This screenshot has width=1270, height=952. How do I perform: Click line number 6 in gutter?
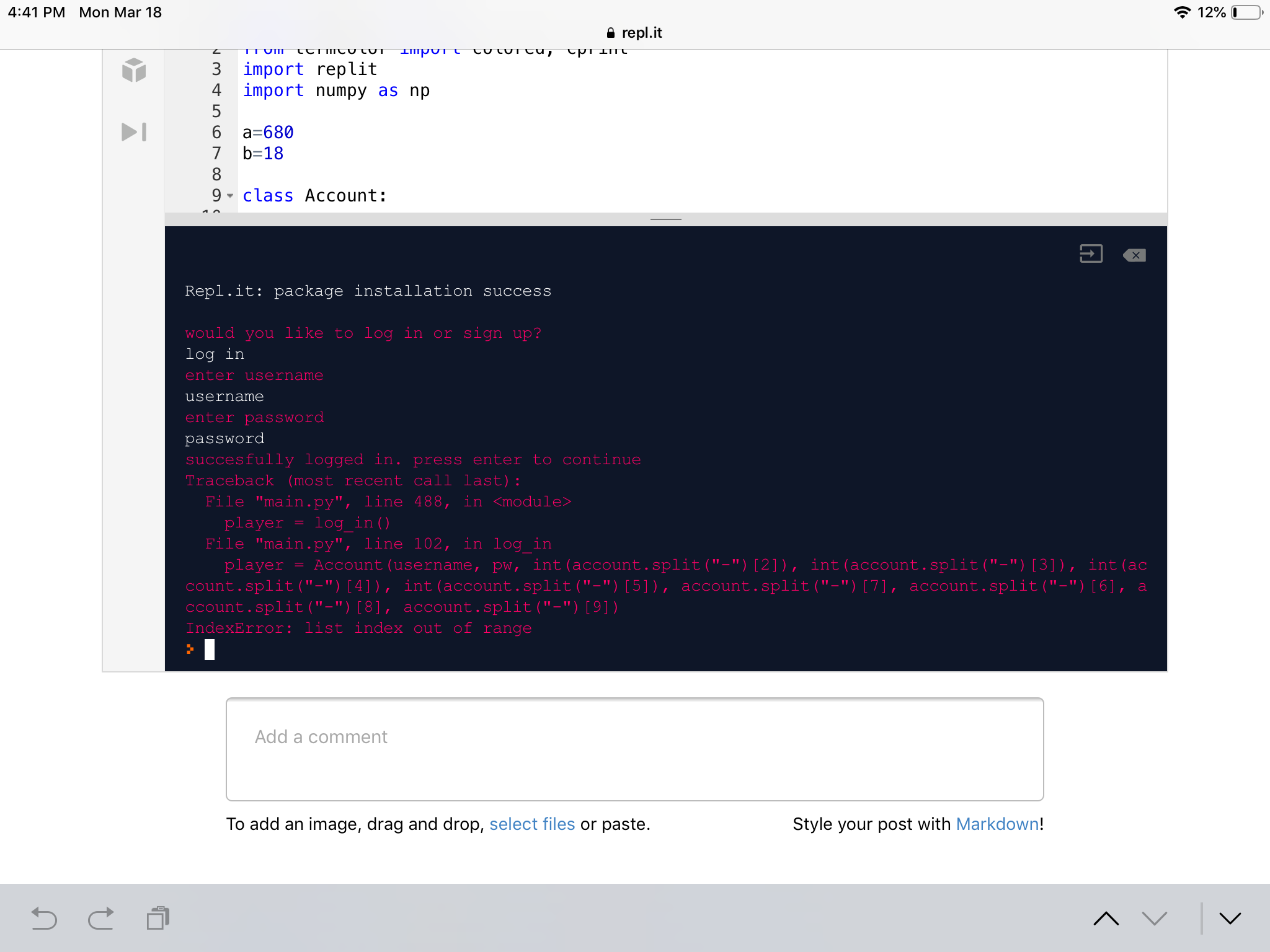[216, 133]
